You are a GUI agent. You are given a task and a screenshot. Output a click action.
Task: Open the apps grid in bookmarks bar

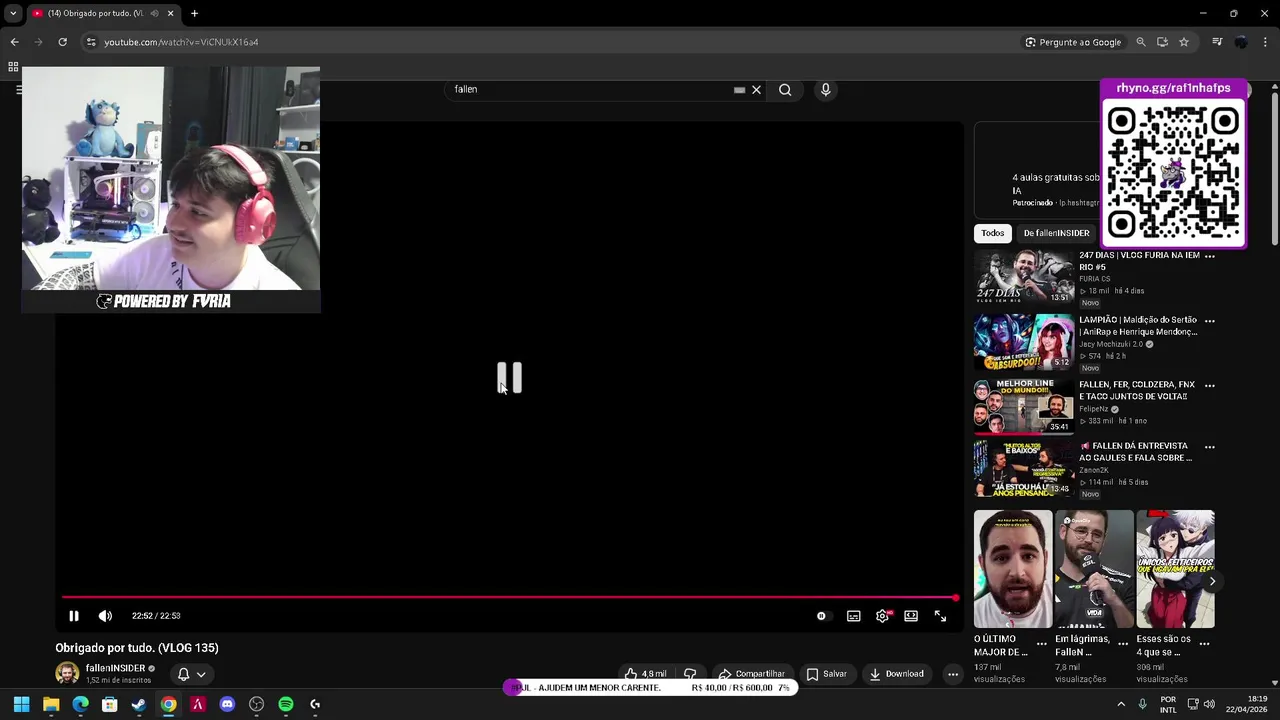pyautogui.click(x=13, y=67)
